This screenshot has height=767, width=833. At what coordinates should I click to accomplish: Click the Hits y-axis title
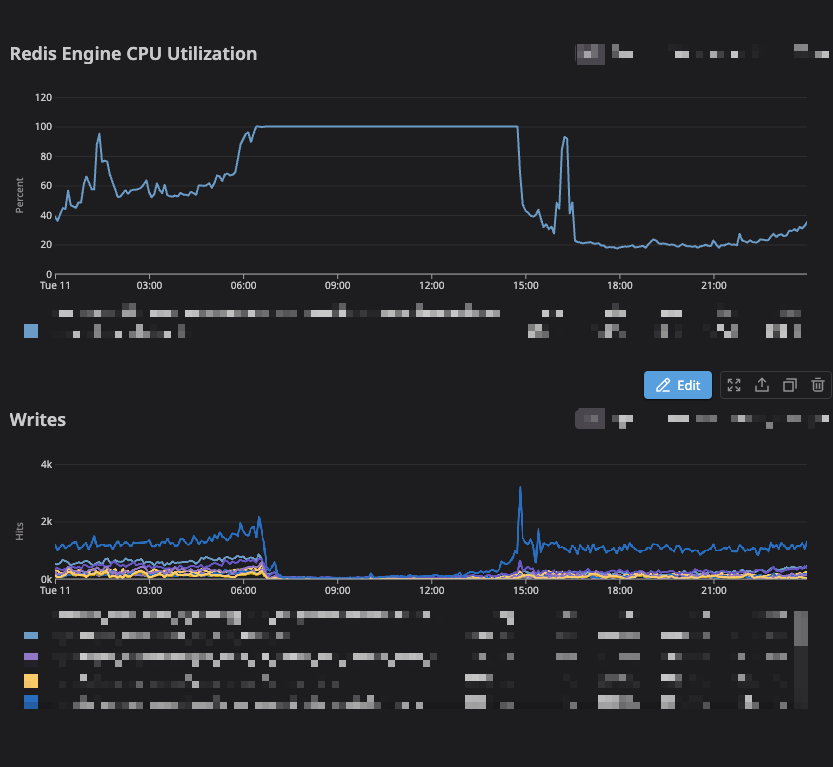pyautogui.click(x=20, y=531)
